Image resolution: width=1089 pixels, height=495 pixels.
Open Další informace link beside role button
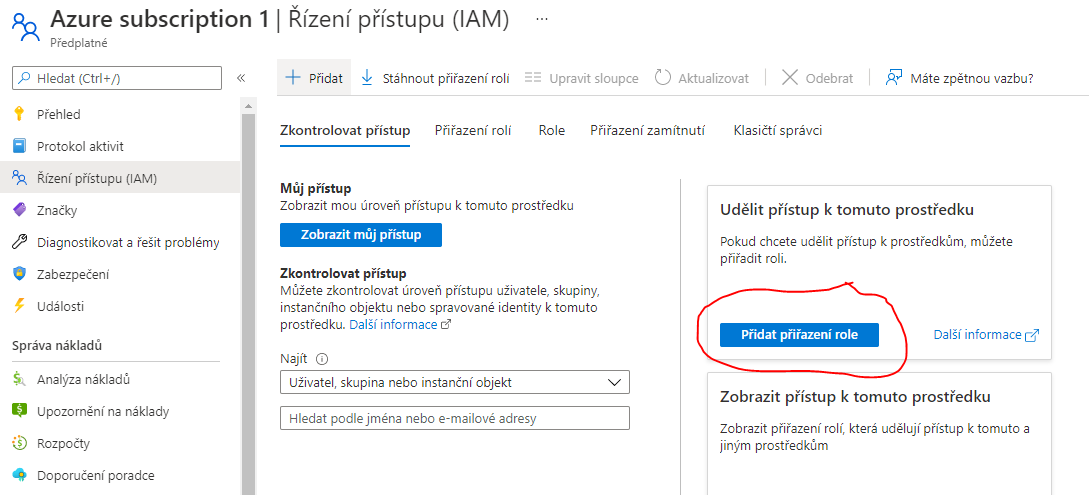pyautogui.click(x=985, y=335)
